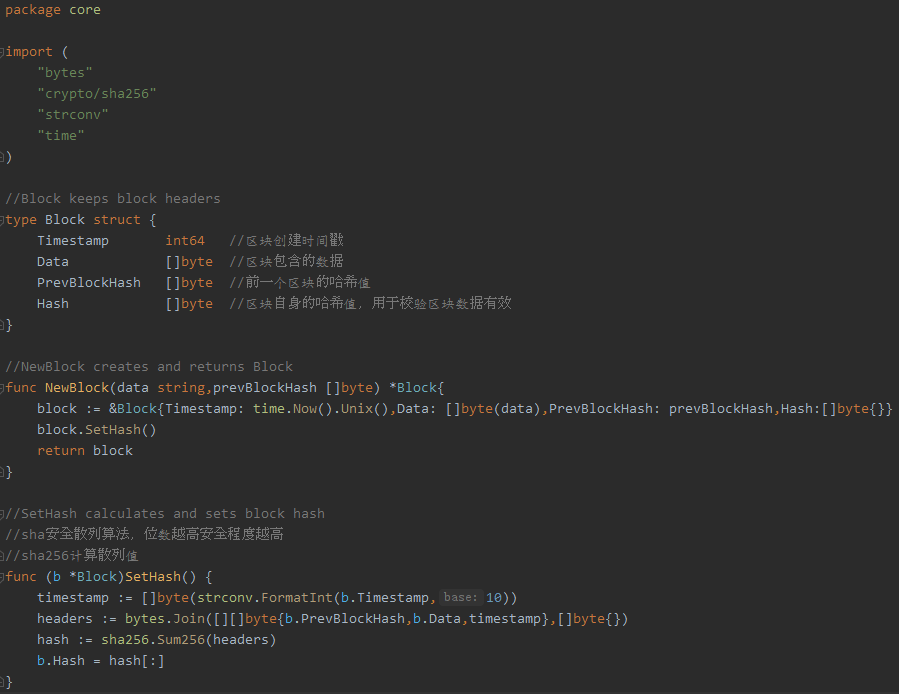Click the NewBlock function name
Image resolution: width=899 pixels, height=694 pixels.
pyautogui.click(x=77, y=388)
